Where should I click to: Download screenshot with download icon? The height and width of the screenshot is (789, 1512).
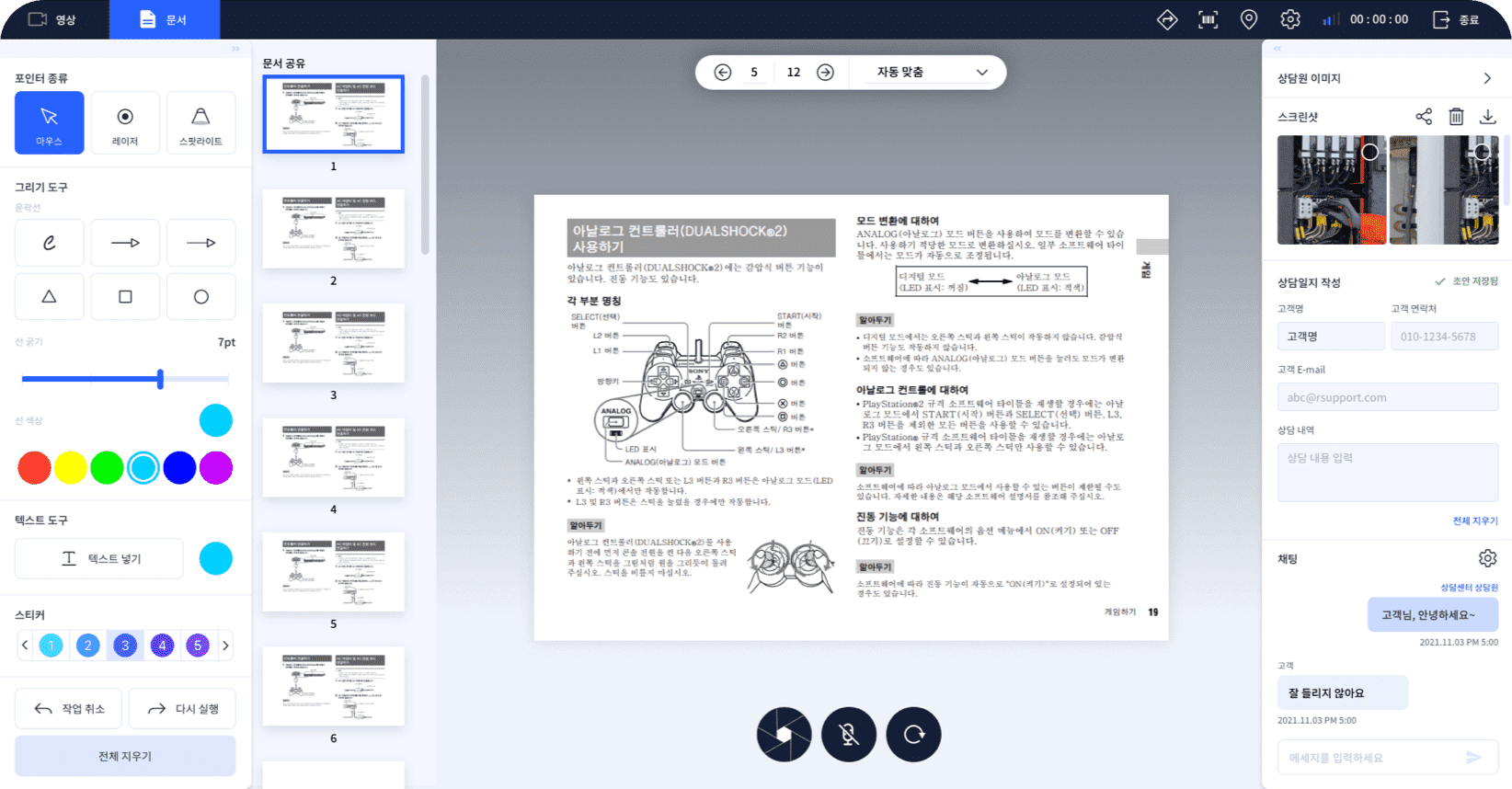[x=1487, y=116]
